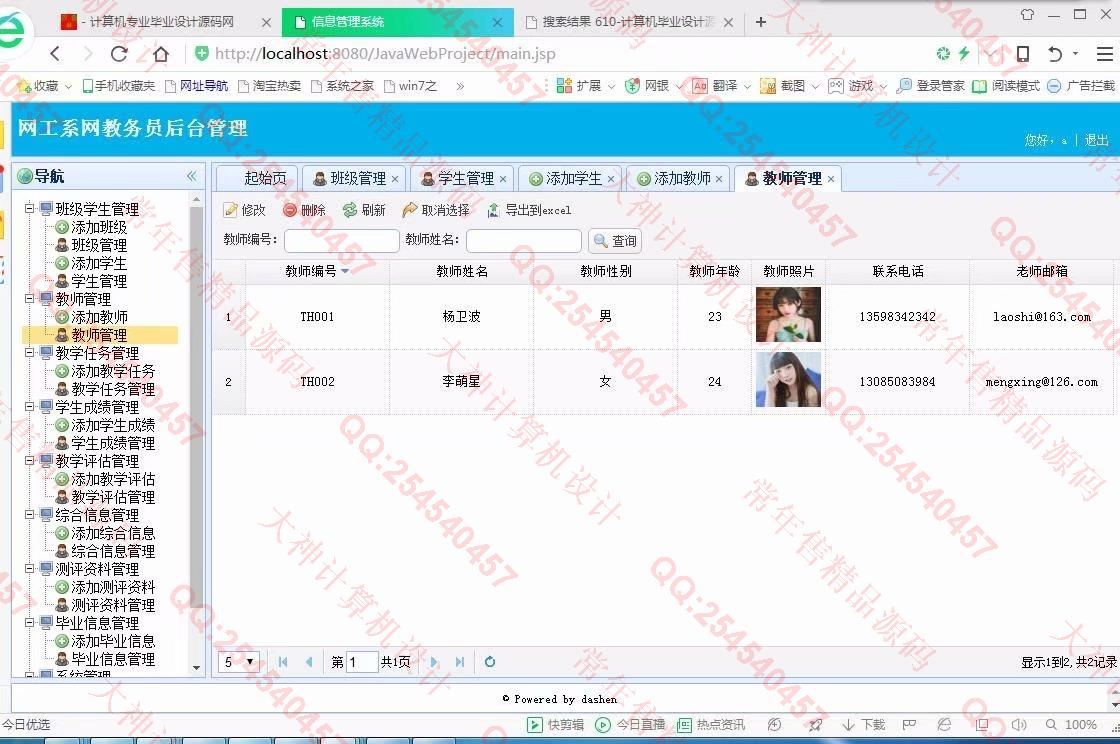Click the browser reload icon
The height and width of the screenshot is (744, 1120).
point(119,54)
